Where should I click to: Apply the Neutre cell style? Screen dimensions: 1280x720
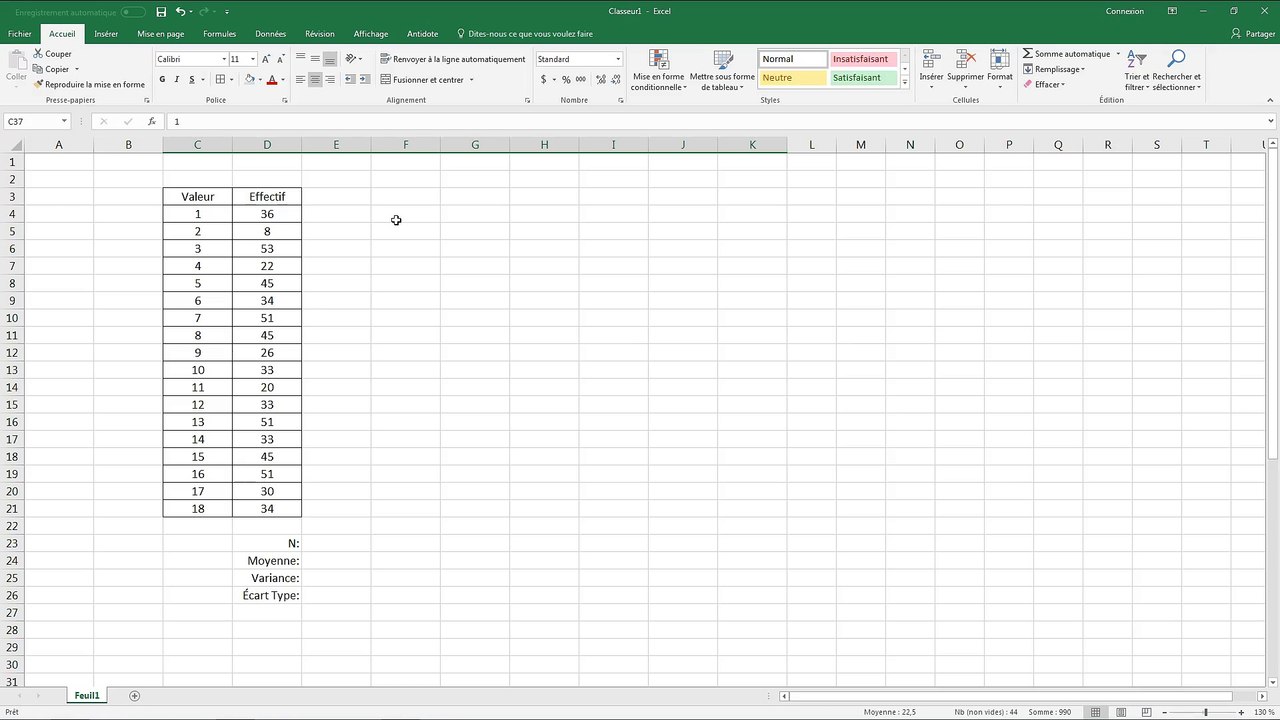[x=793, y=78]
